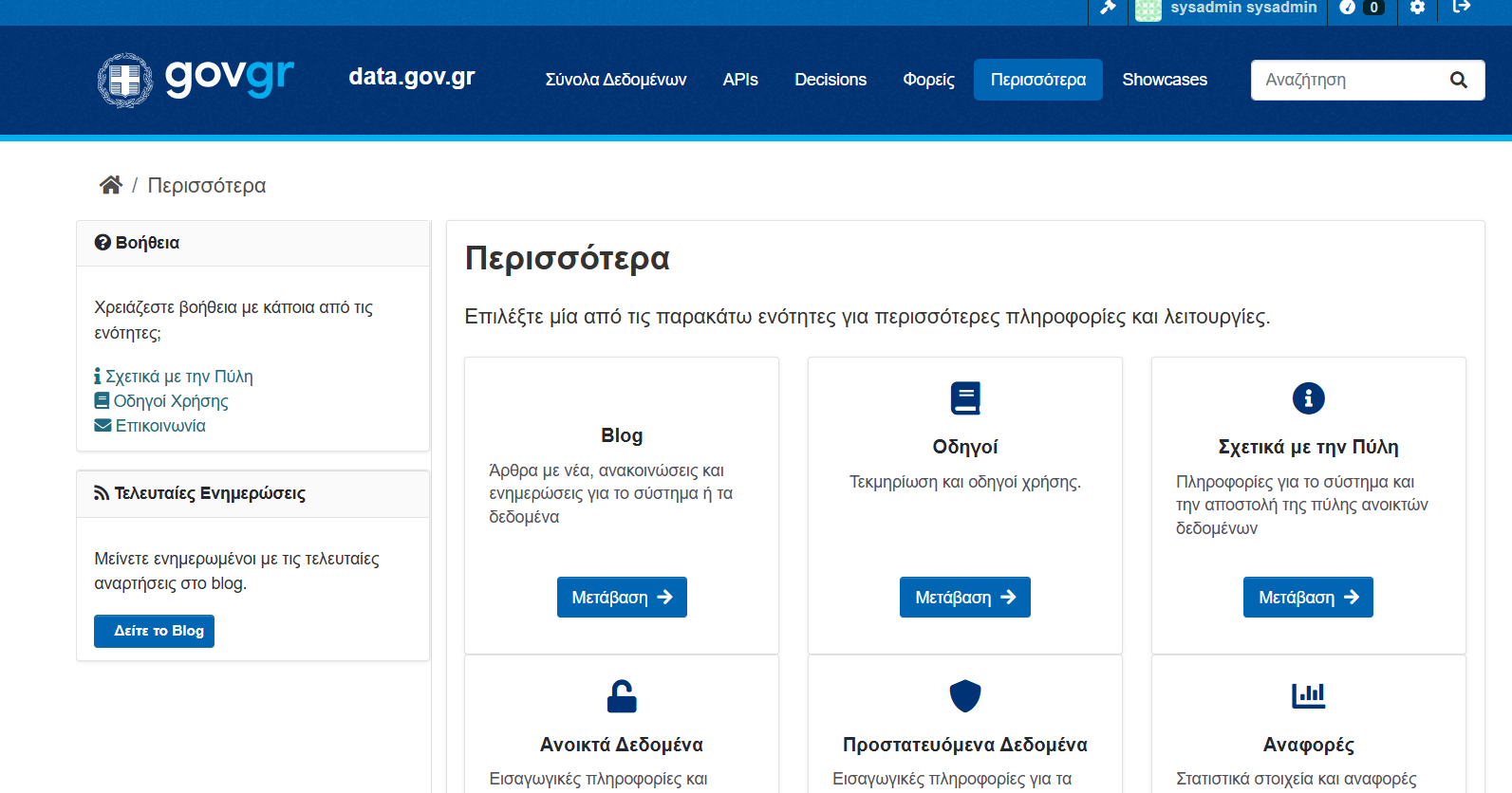Screen dimensions: 1512x793
Task: Open the Φορείς navigation item
Action: 928,80
